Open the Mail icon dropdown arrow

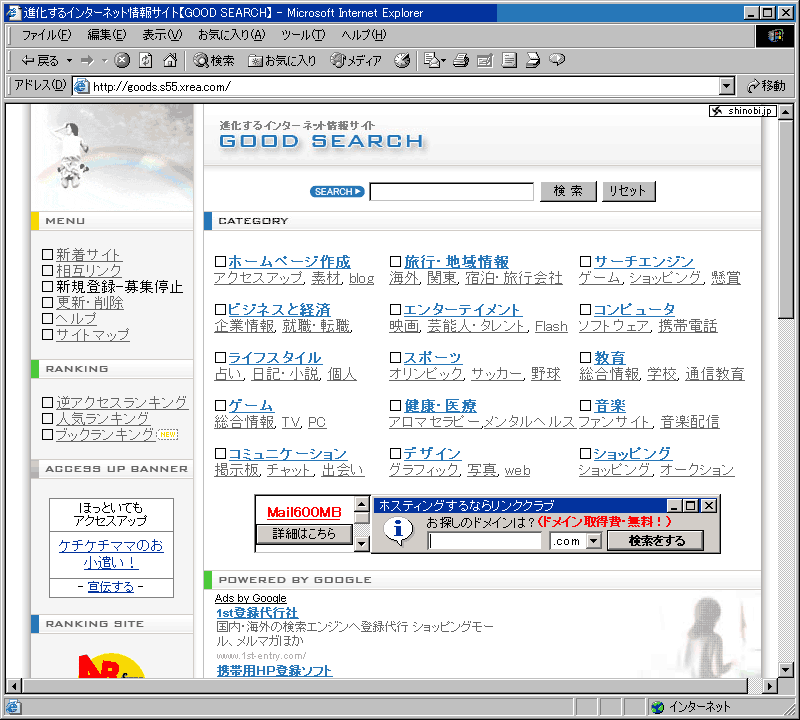(443, 61)
